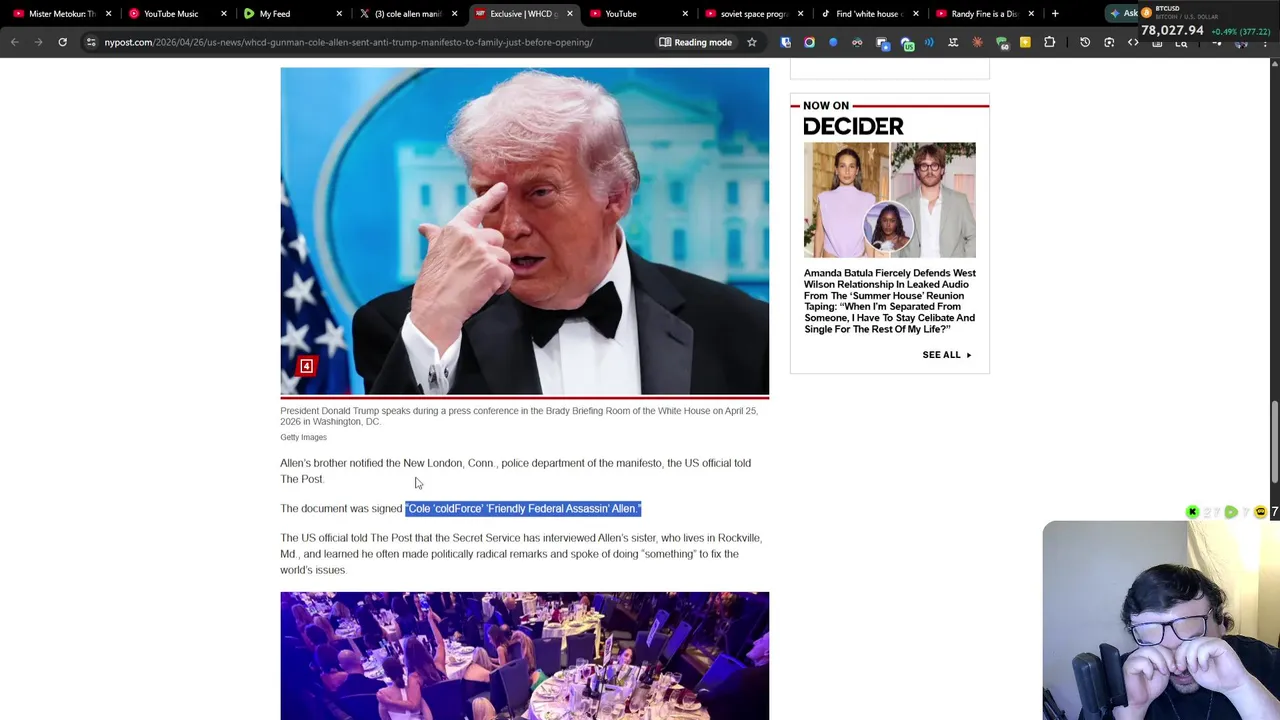The height and width of the screenshot is (720, 1280).
Task: Open the DECIDER logo link
Action: pyautogui.click(x=853, y=126)
